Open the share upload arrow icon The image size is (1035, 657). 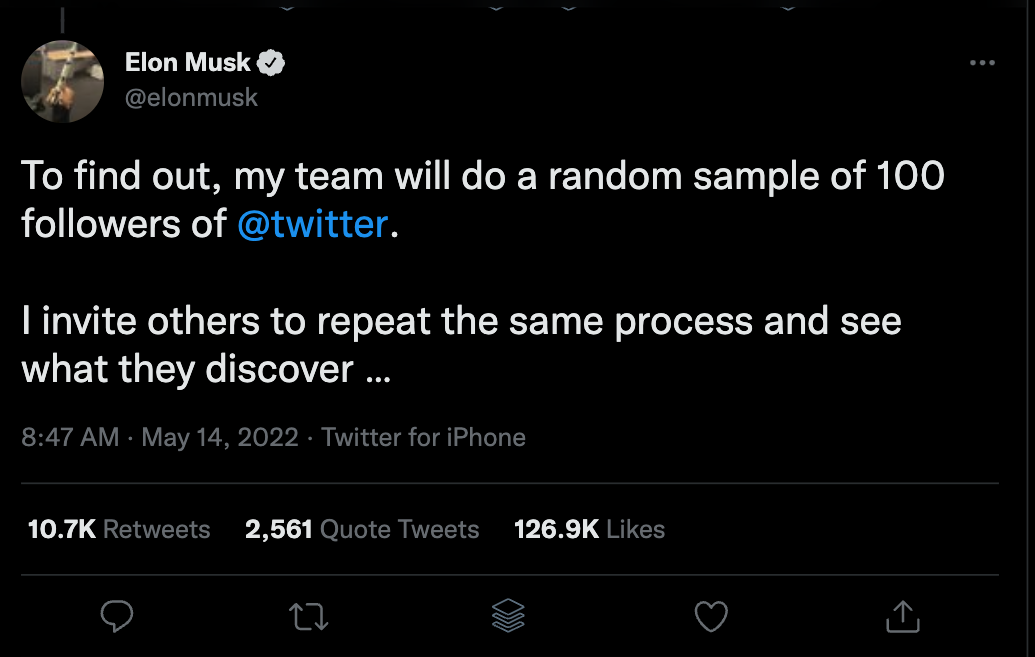902,616
